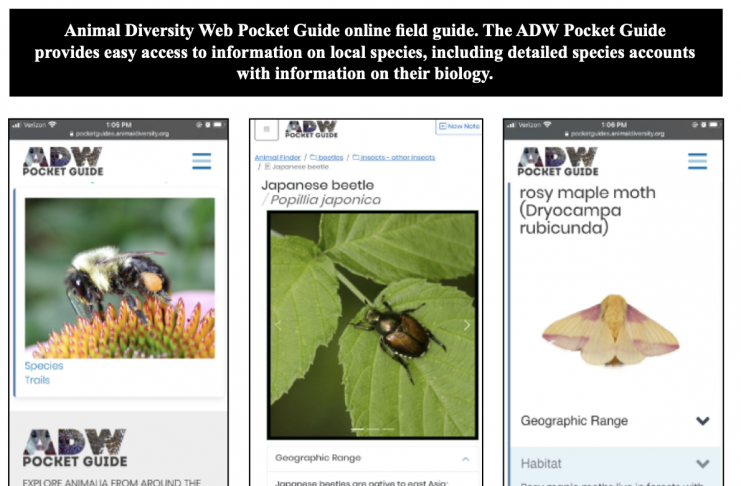Click the Popillia japonica scientific name
The height and width of the screenshot is (486, 741).
pyautogui.click(x=326, y=200)
